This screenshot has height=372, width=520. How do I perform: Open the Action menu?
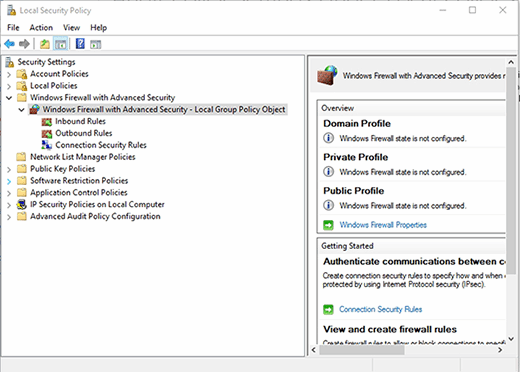(41, 28)
